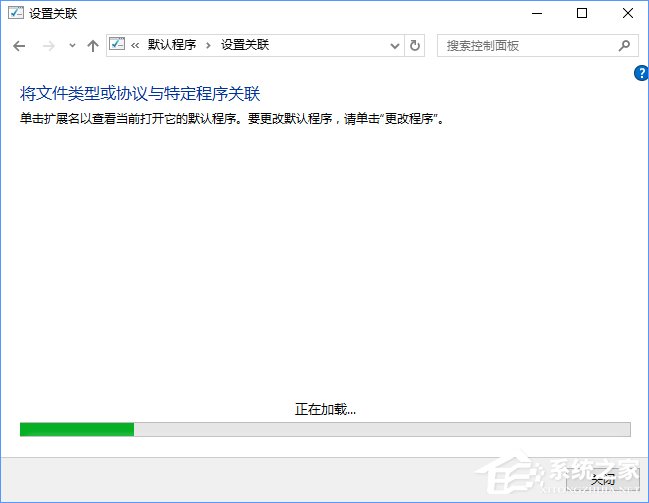649x503 pixels.
Task: Minimize the 设置关联 window
Action: (x=537, y=13)
